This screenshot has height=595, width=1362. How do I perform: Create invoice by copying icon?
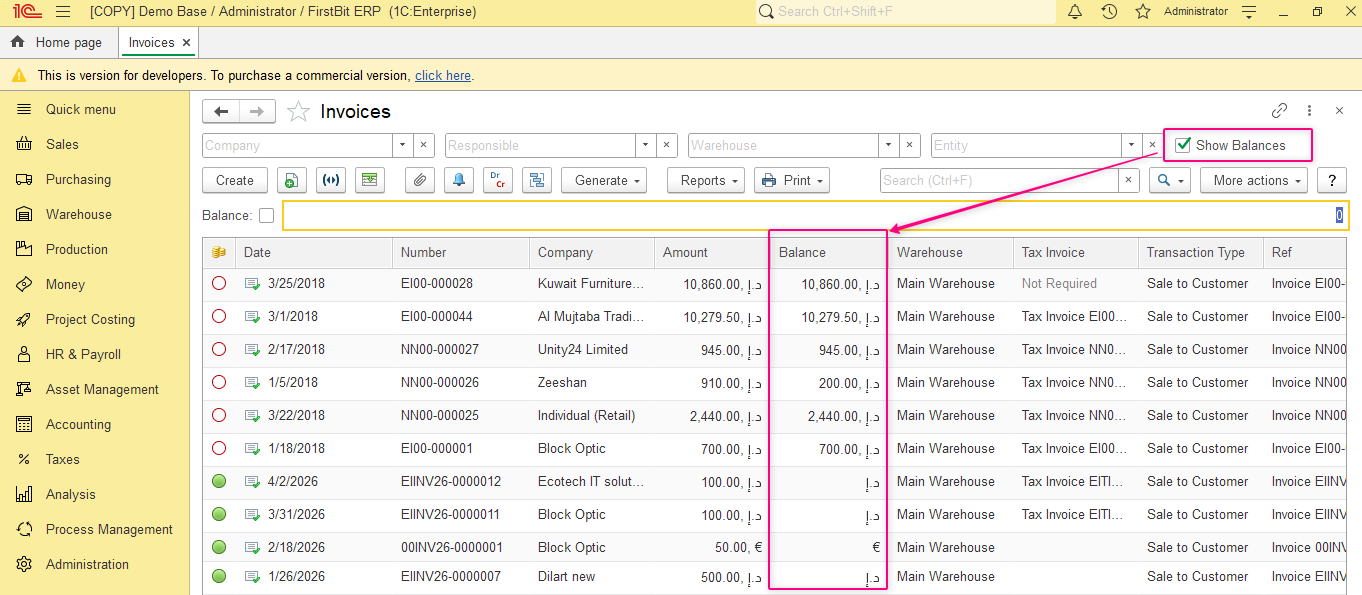click(x=291, y=180)
